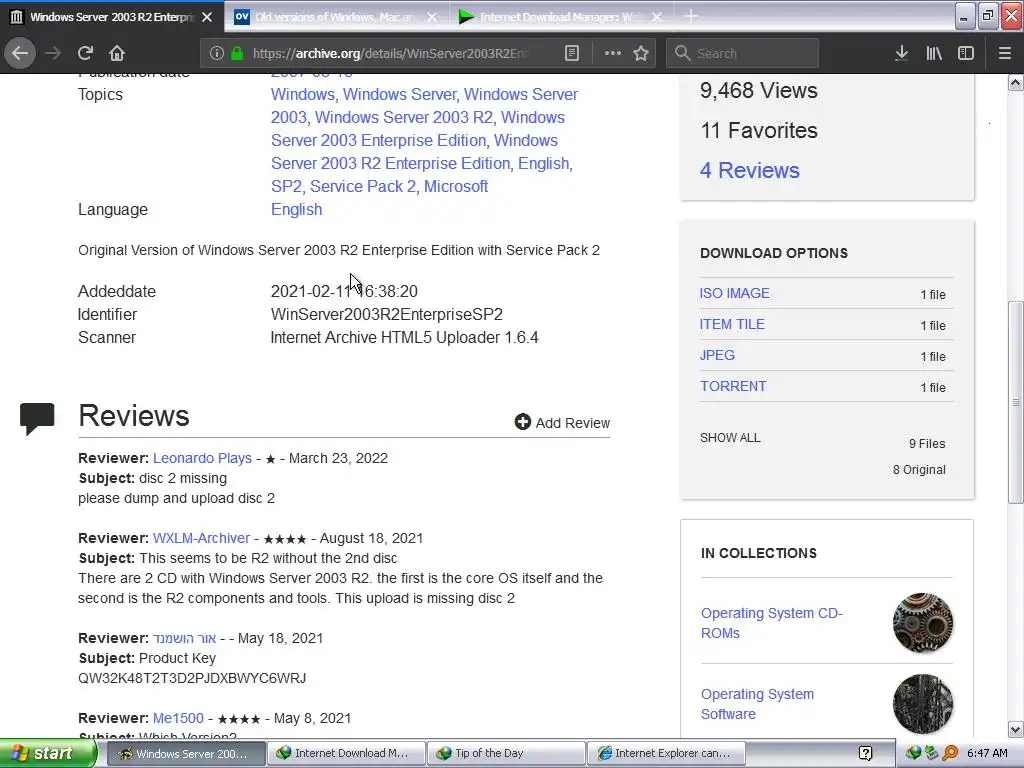The image size is (1024, 768).
Task: Open the JPEG download option
Action: coord(717,355)
